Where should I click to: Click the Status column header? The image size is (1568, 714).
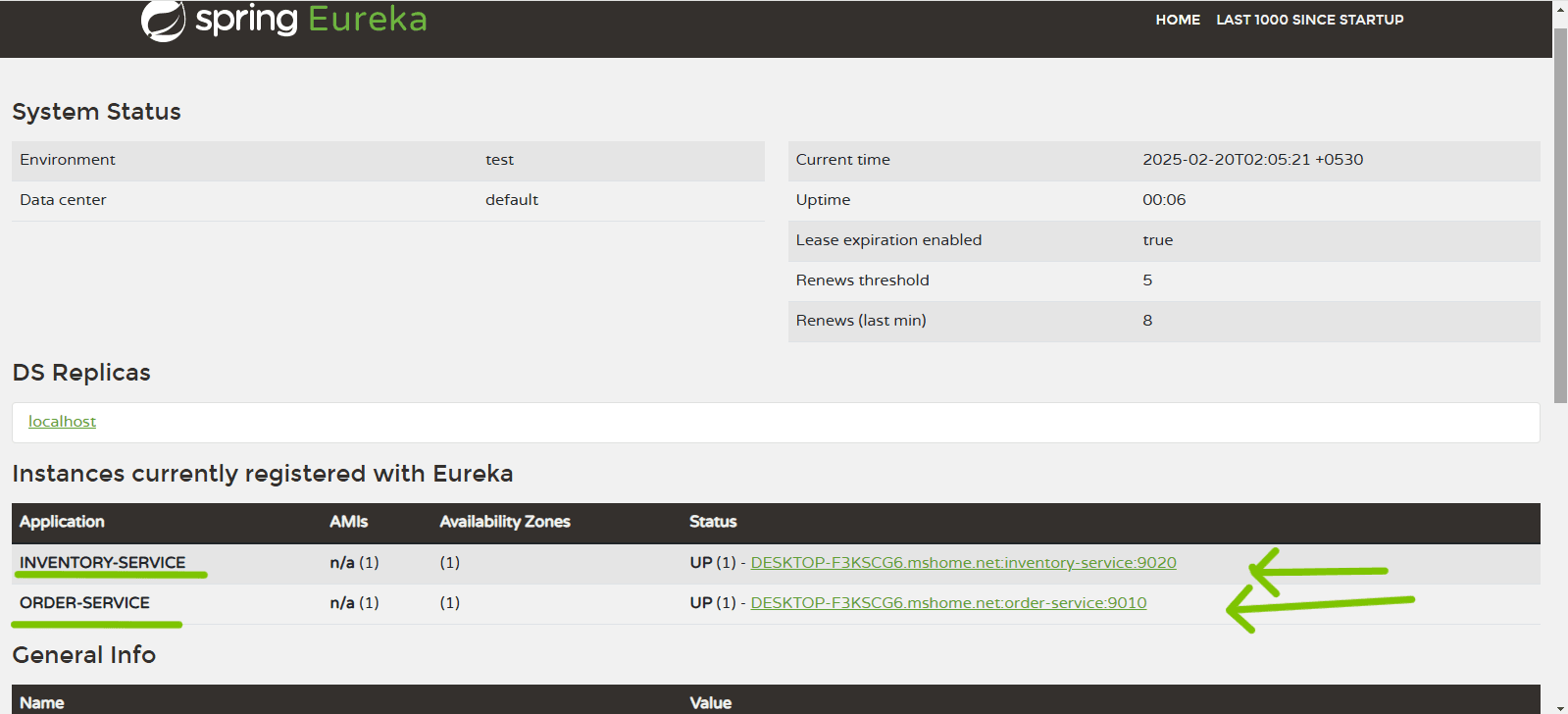point(713,522)
